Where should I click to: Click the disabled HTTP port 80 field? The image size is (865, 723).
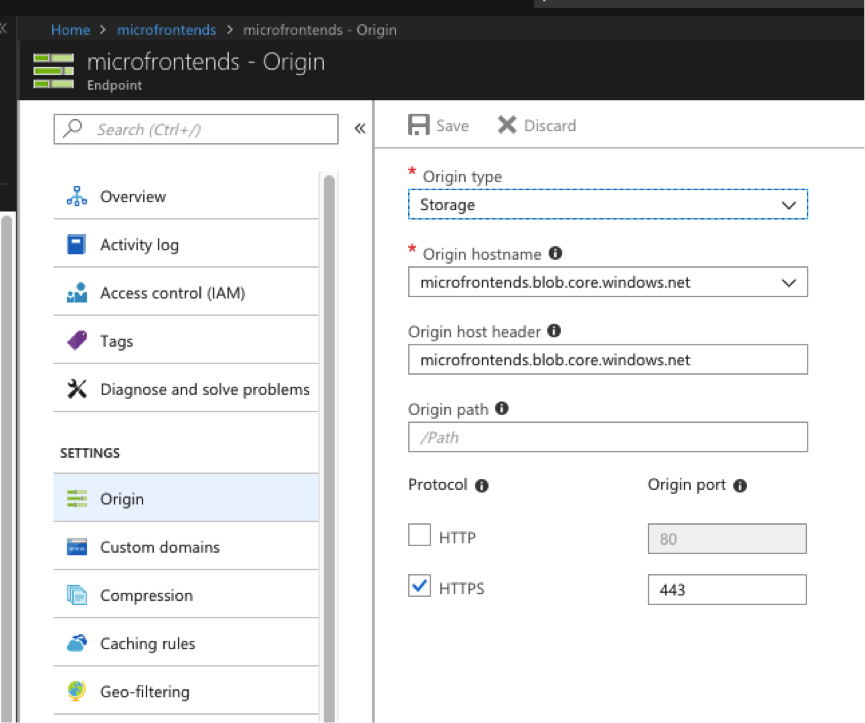pos(727,538)
